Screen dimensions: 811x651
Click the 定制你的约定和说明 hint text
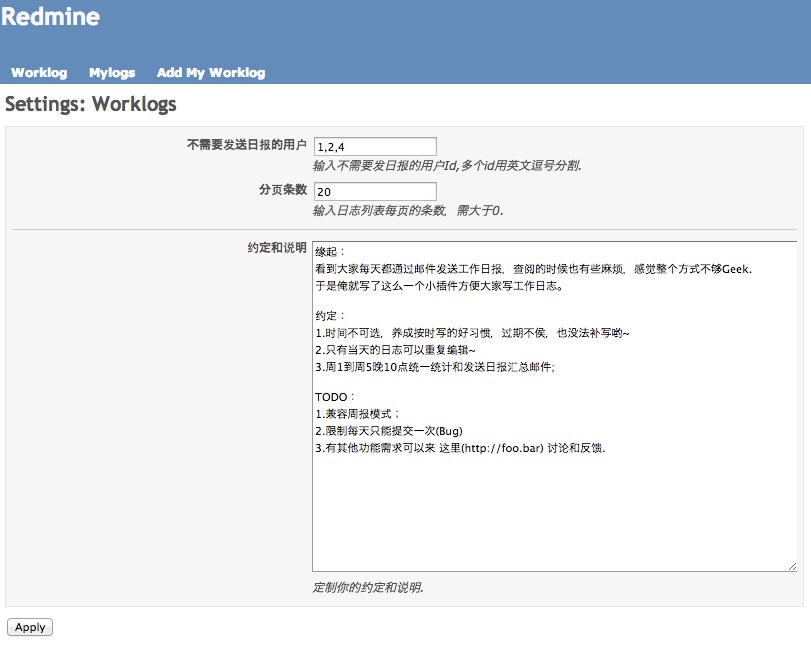368,587
